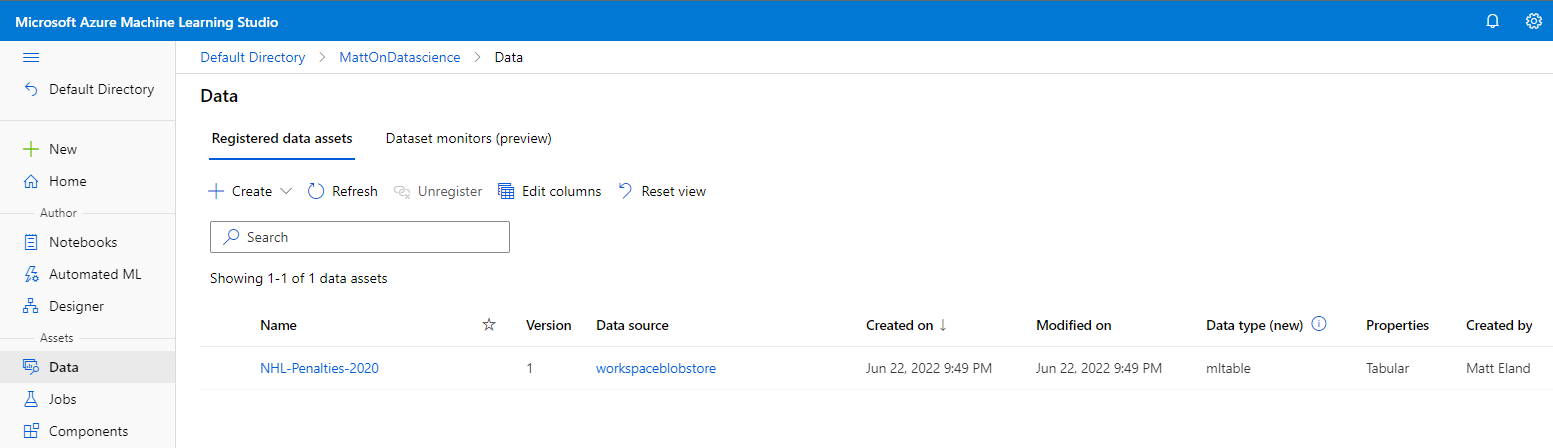The width and height of the screenshot is (1553, 448).
Task: Click the Notebooks icon in sidebar
Action: 31,243
